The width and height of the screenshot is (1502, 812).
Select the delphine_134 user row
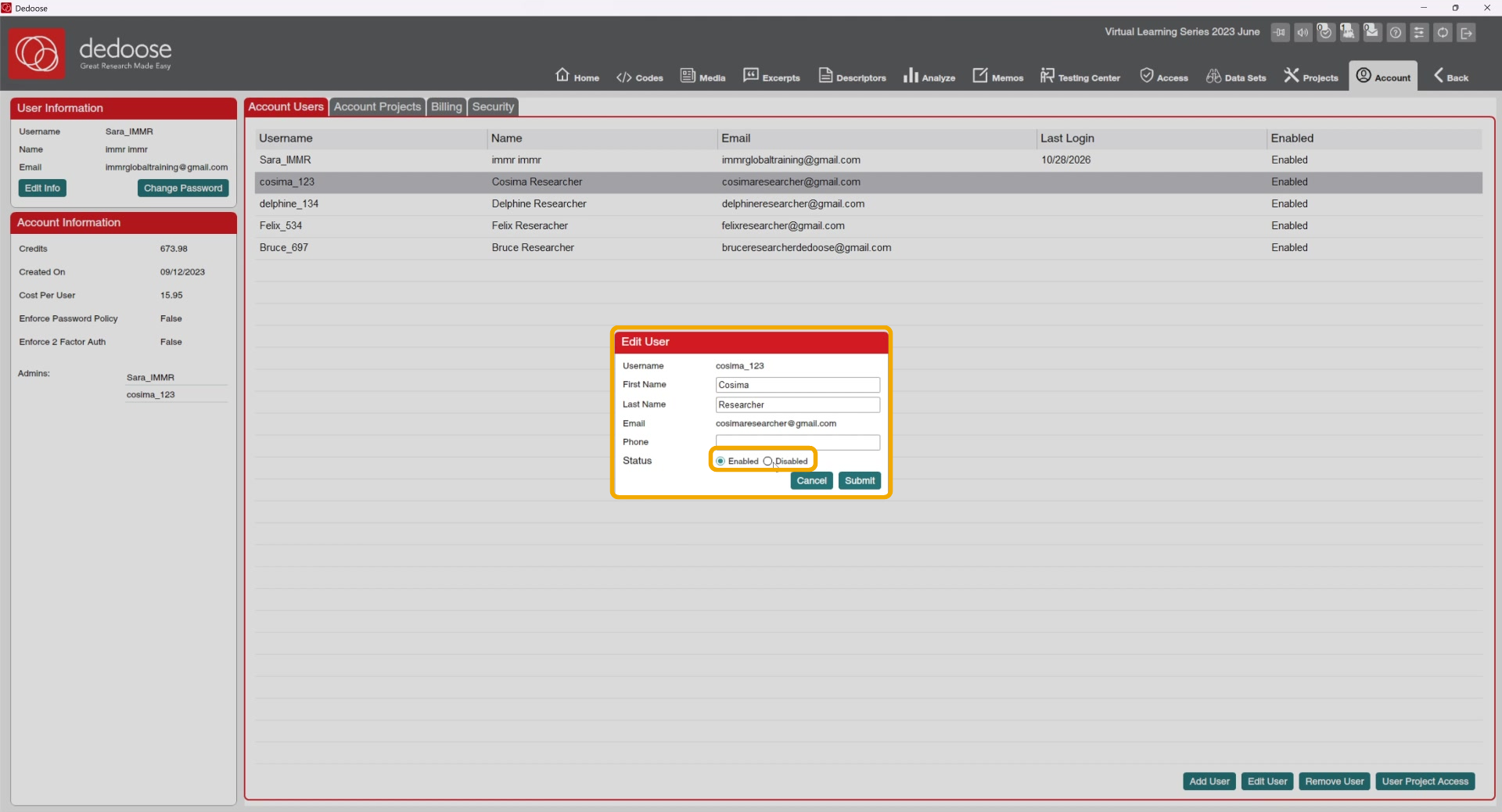click(868, 204)
